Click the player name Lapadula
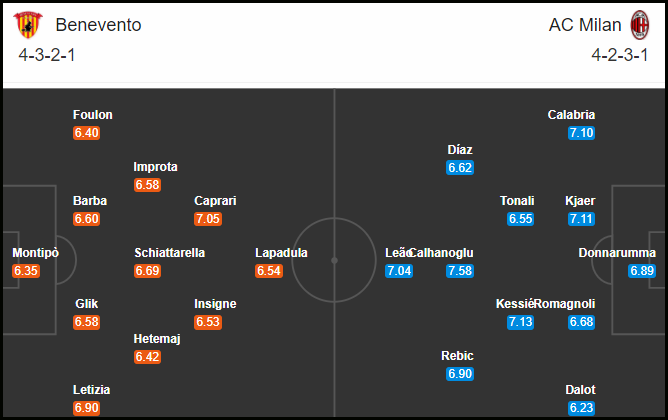Screen dimensions: 668x420 281,253
